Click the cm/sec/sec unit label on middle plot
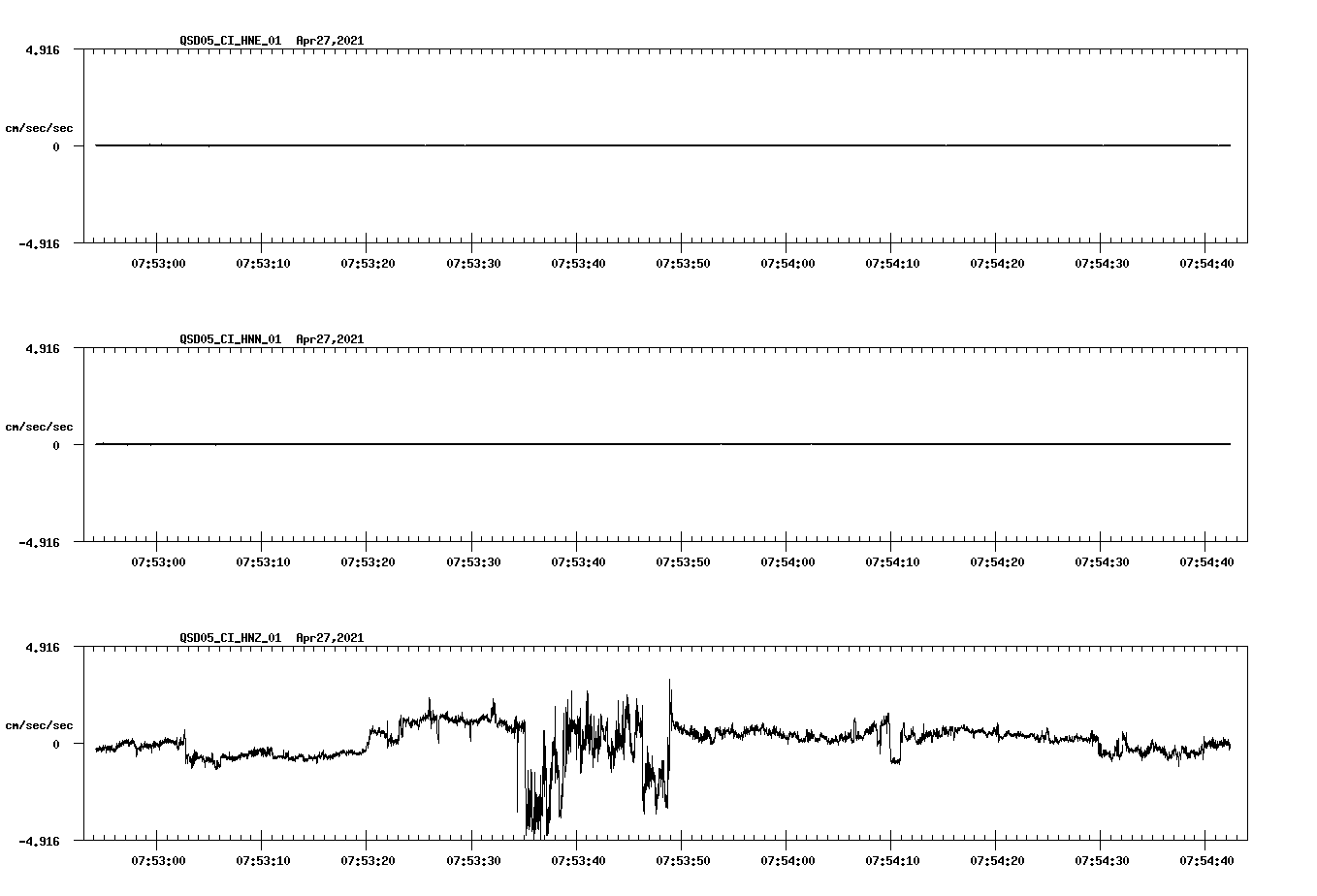 point(40,426)
